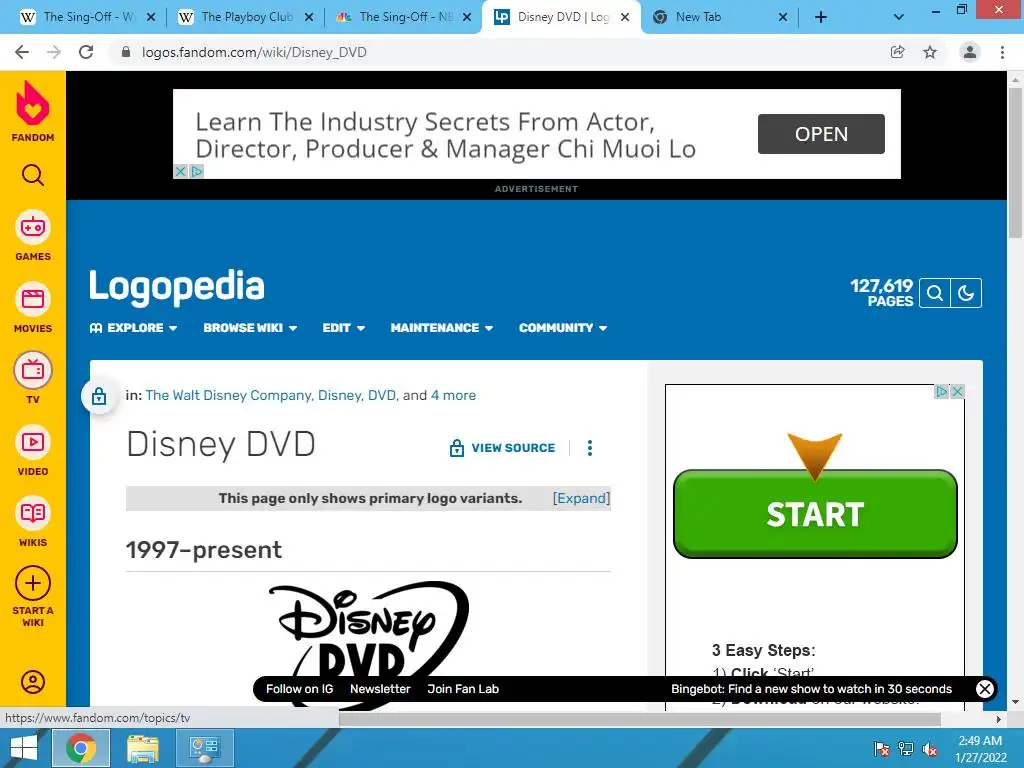Click the wiki search button beside page count
The image size is (1024, 768).
(935, 293)
